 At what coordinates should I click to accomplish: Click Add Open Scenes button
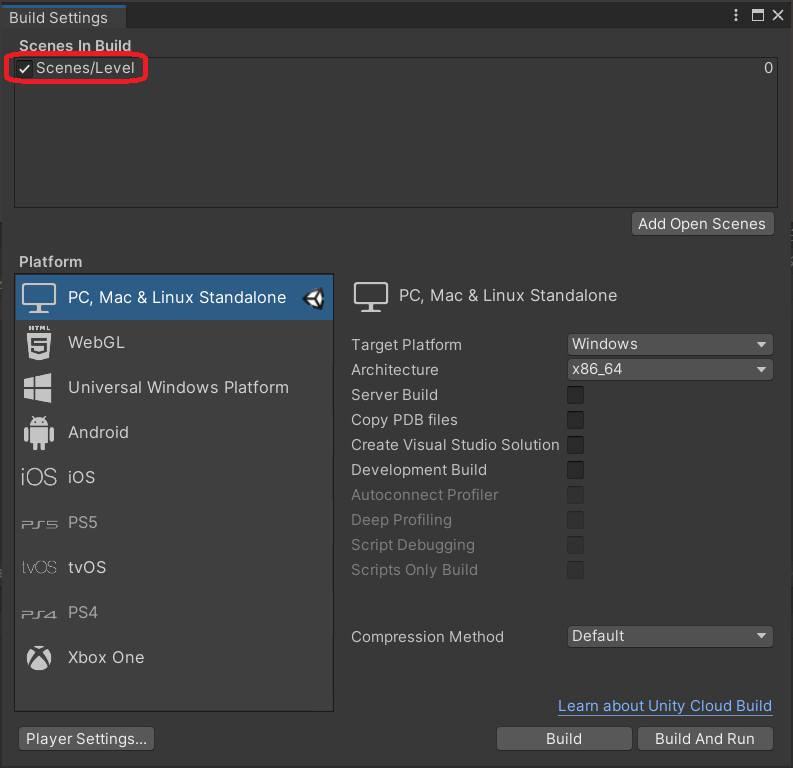(x=702, y=224)
